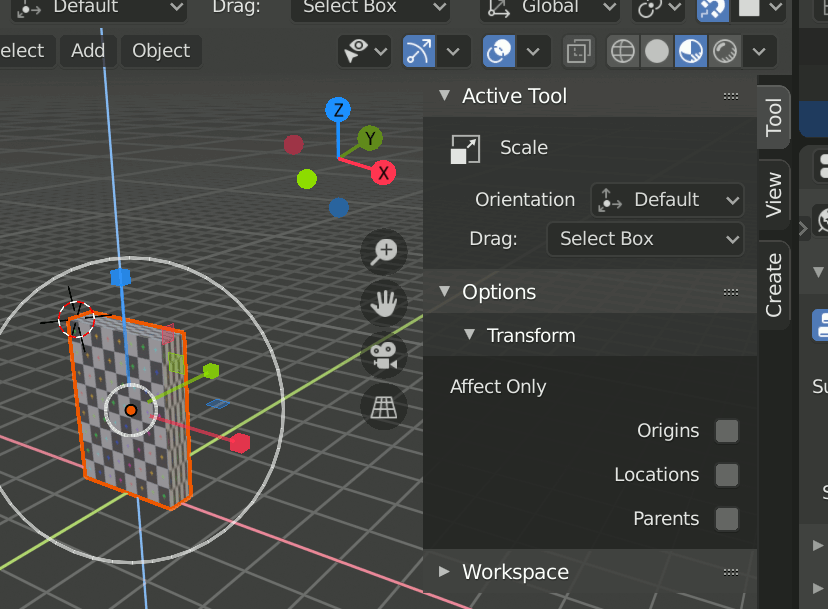
Task: Check the Locations checkbox
Action: point(727,475)
